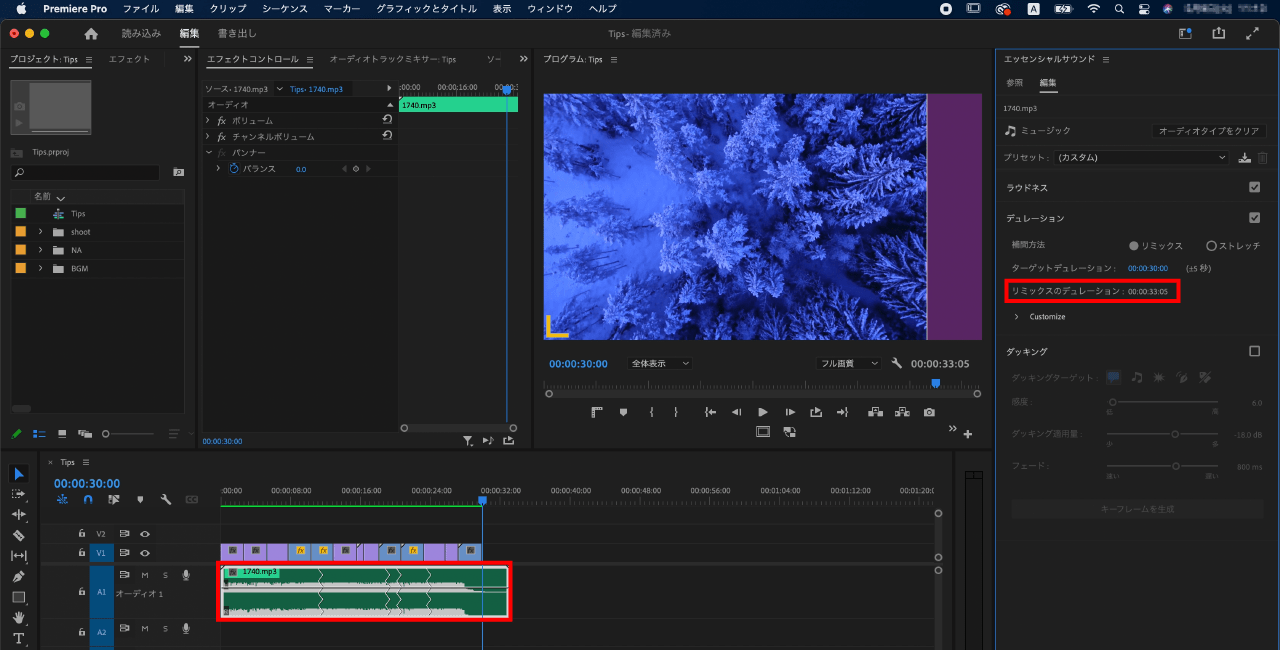This screenshot has height=650, width=1280.
Task: Select the Selection tool arrow
Action: click(x=19, y=473)
